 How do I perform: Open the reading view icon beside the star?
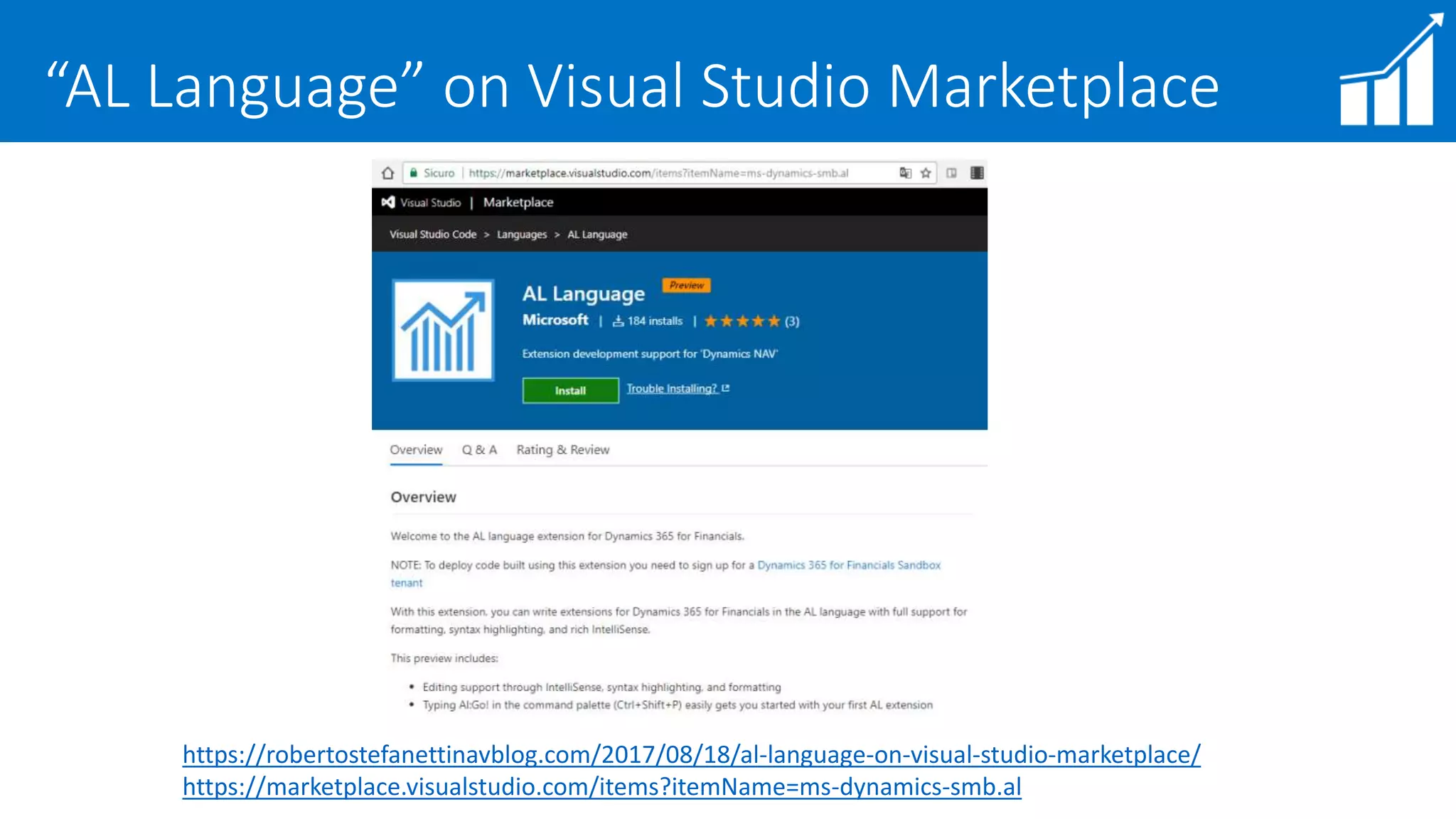[x=951, y=173]
